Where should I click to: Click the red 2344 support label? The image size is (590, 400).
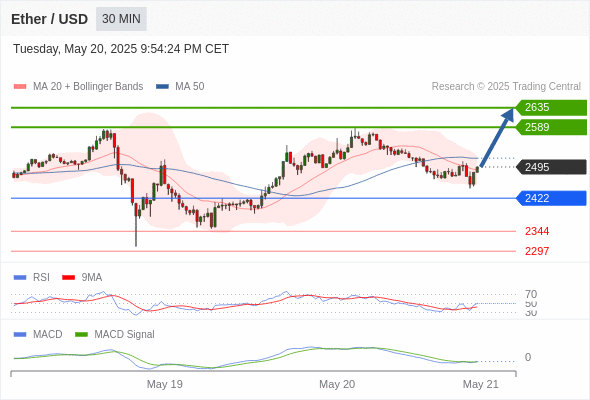coord(537,231)
